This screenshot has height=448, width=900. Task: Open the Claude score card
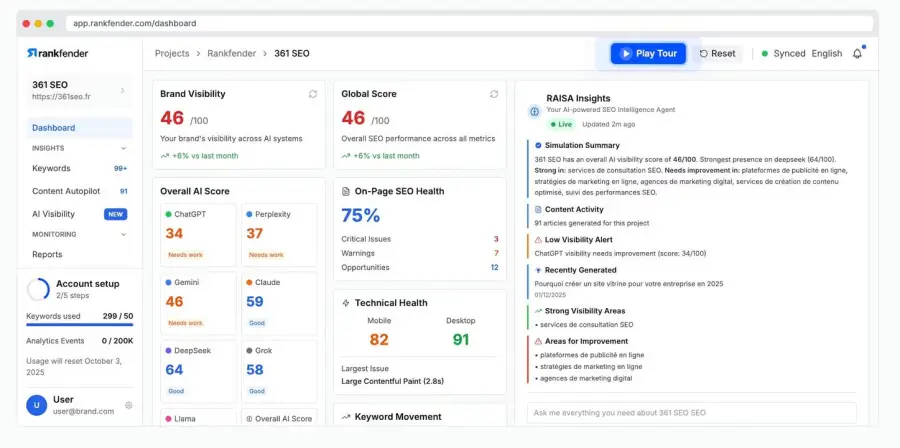coord(279,303)
